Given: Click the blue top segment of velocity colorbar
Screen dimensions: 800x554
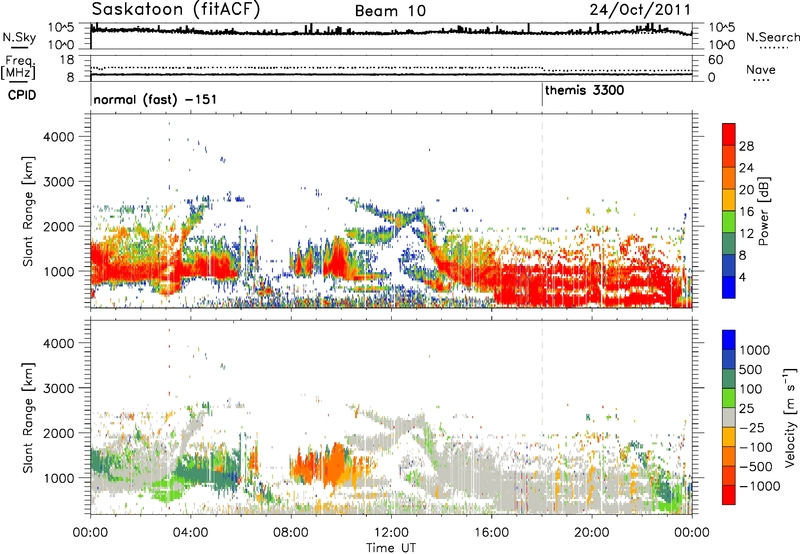Looking at the screenshot, I should [729, 340].
